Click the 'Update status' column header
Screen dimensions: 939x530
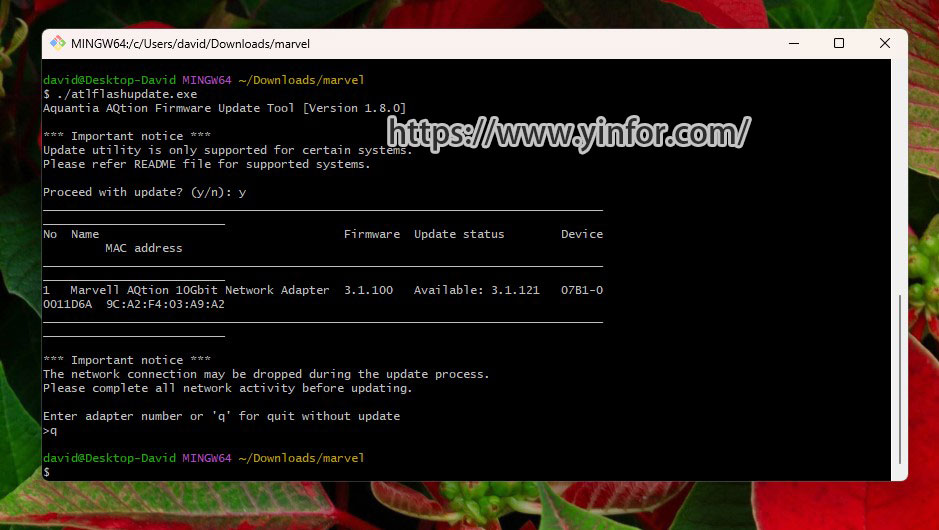[x=459, y=234]
